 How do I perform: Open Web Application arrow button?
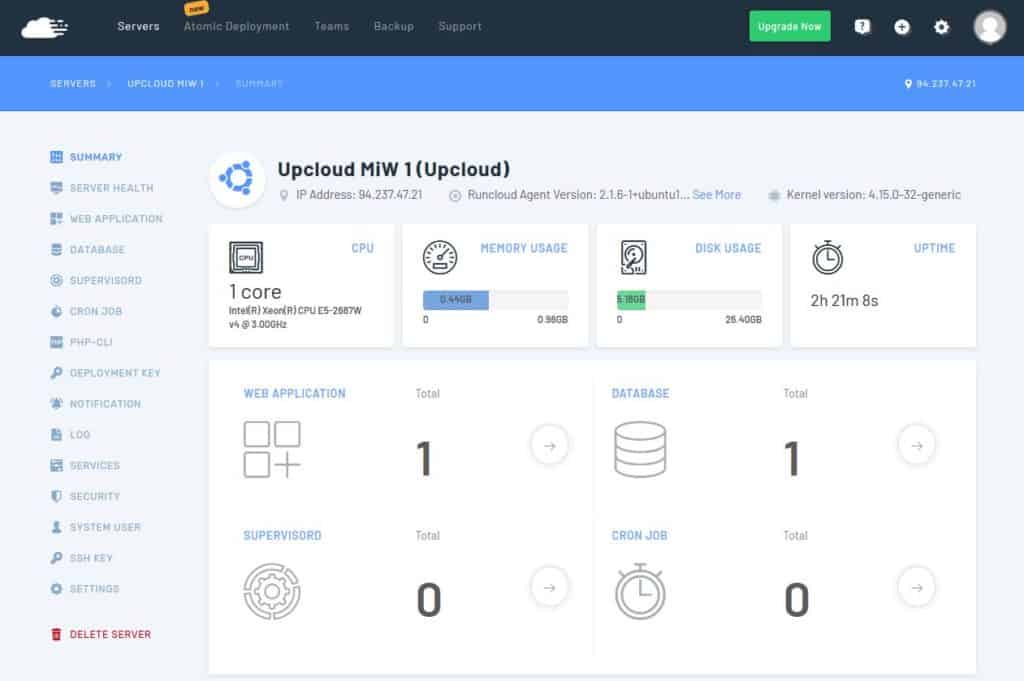[550, 446]
